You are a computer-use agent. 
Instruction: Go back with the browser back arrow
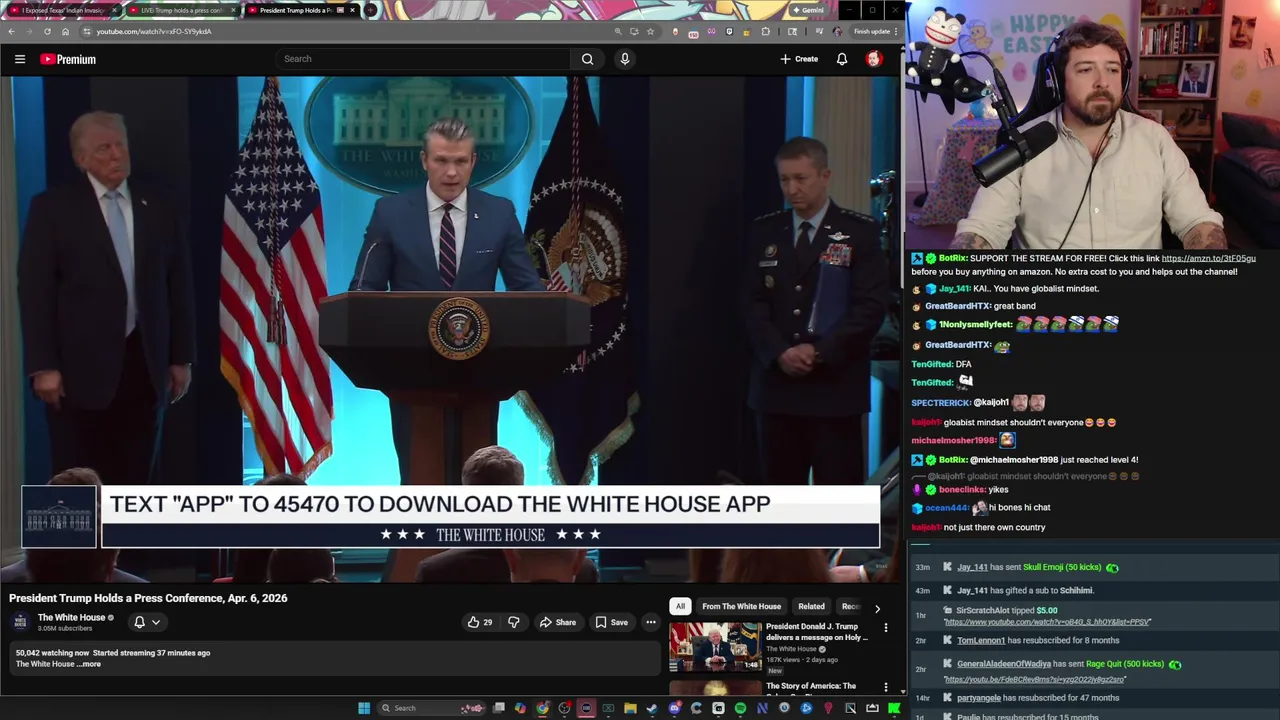(x=11, y=31)
